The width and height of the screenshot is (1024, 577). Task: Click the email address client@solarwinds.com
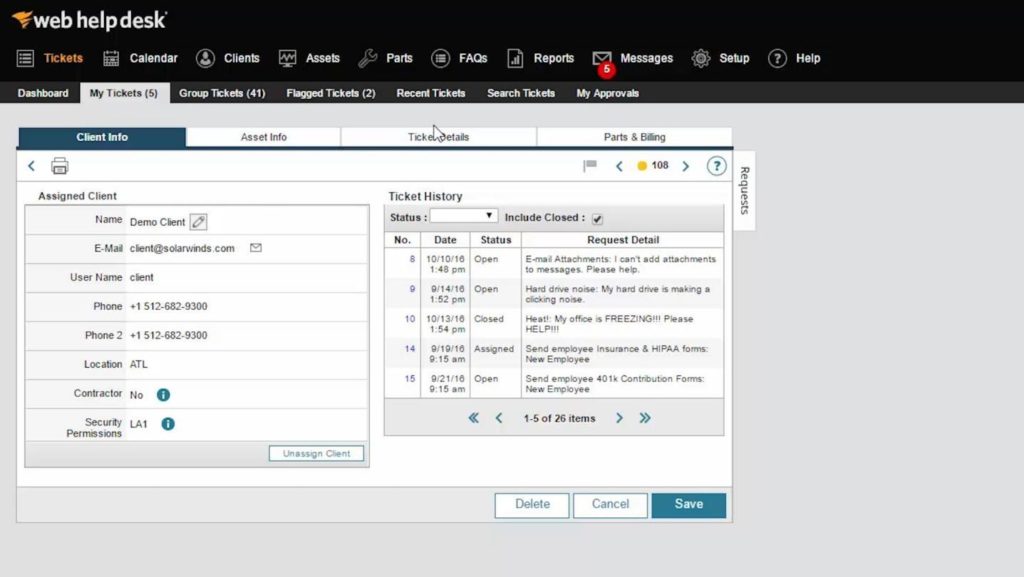coord(182,249)
